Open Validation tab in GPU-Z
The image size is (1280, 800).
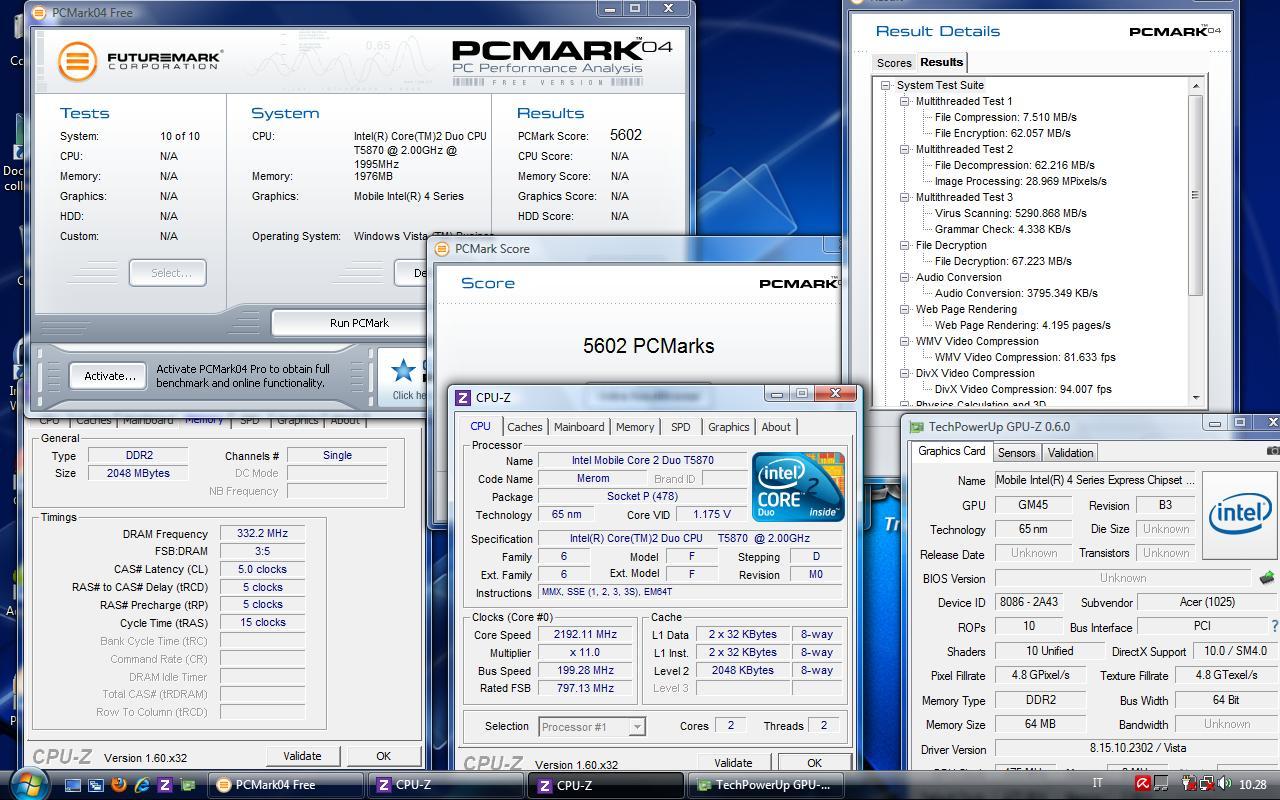coord(1071,453)
